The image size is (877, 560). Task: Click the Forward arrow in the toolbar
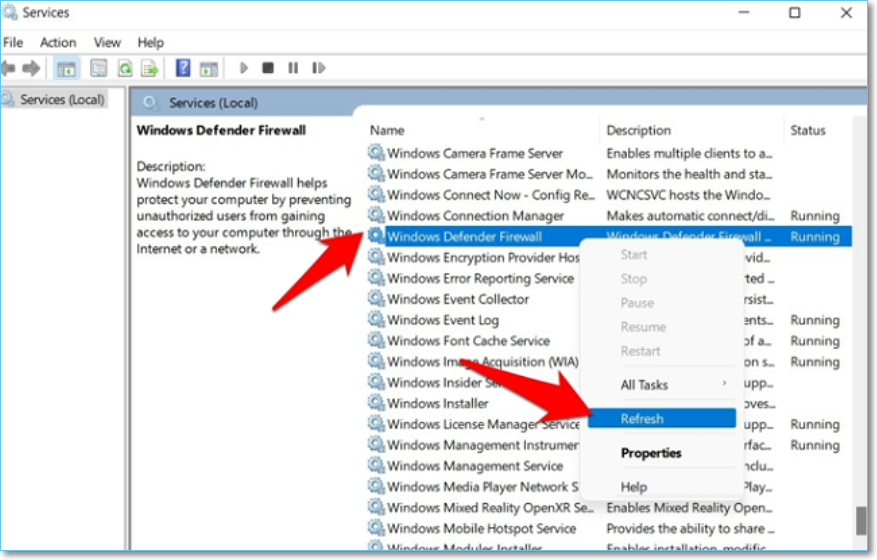tap(31, 68)
